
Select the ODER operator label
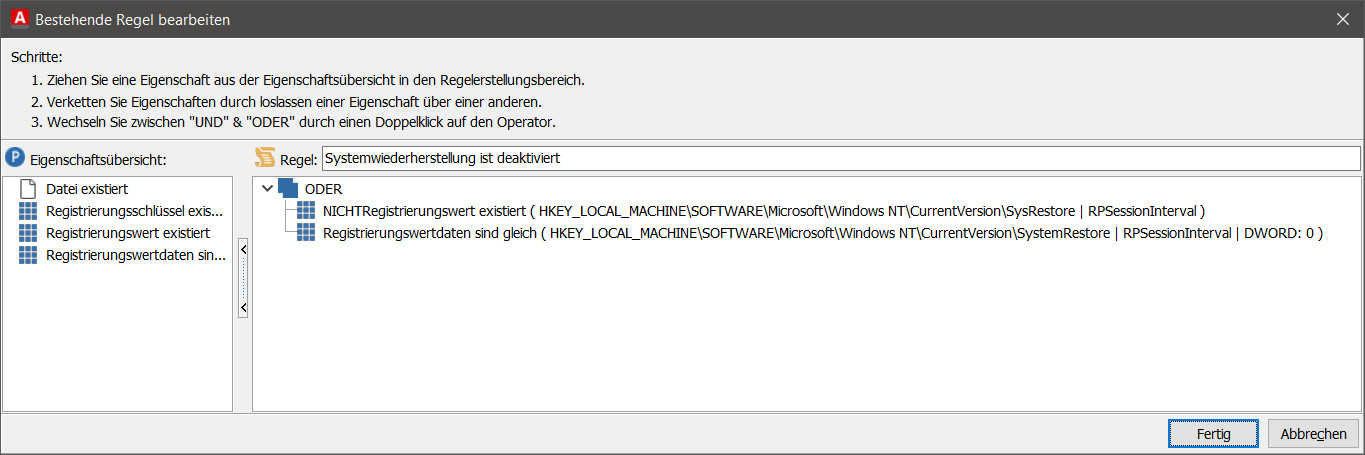pyautogui.click(x=323, y=188)
